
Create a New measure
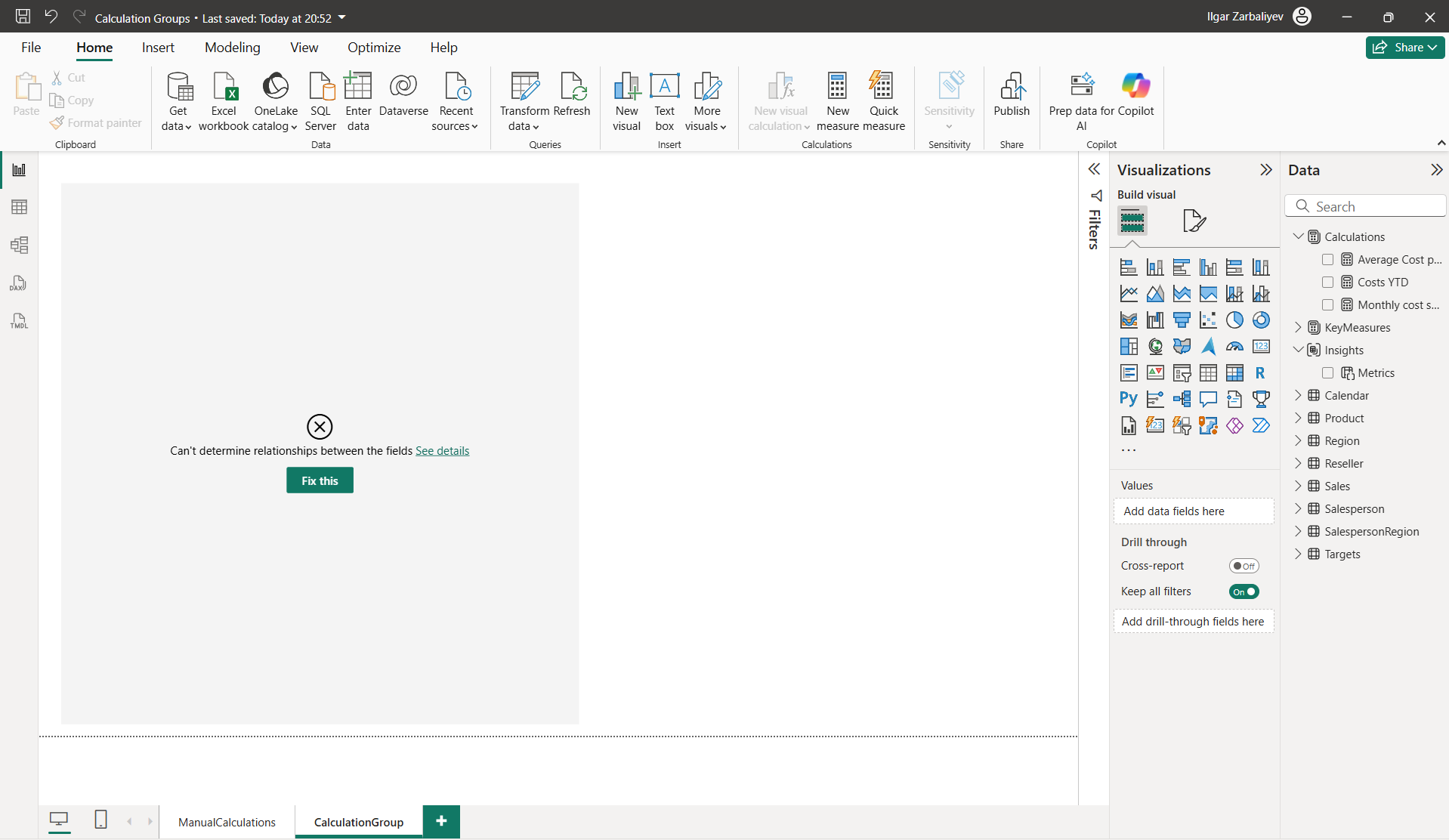pos(837,102)
